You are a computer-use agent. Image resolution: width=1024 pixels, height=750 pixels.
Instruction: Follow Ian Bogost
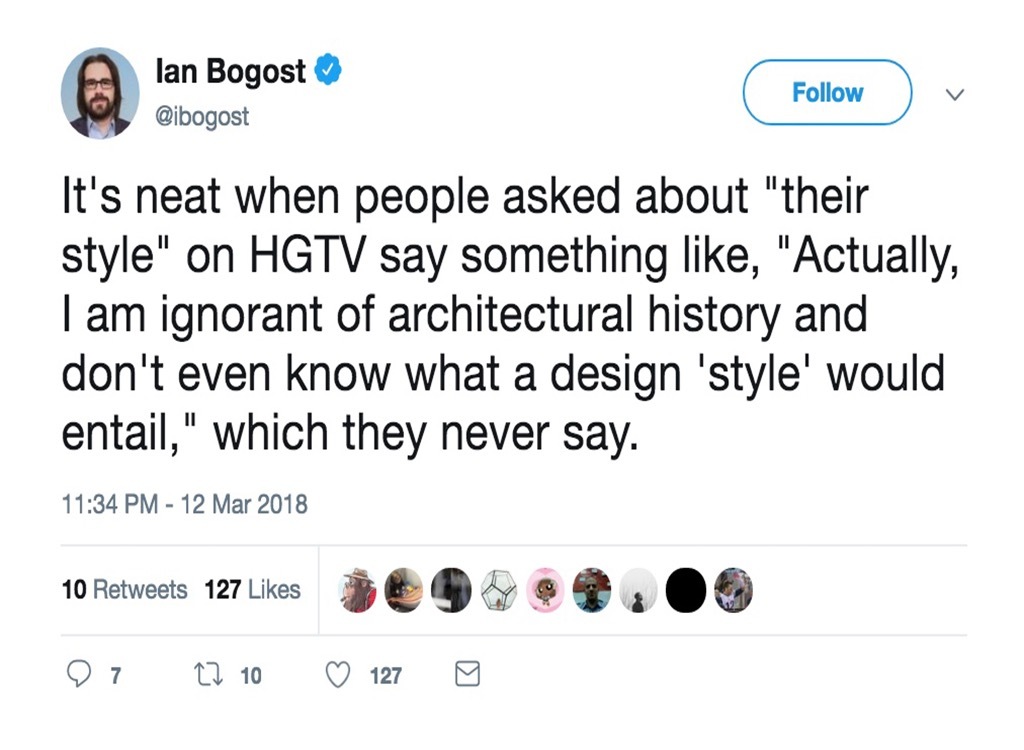tap(826, 92)
